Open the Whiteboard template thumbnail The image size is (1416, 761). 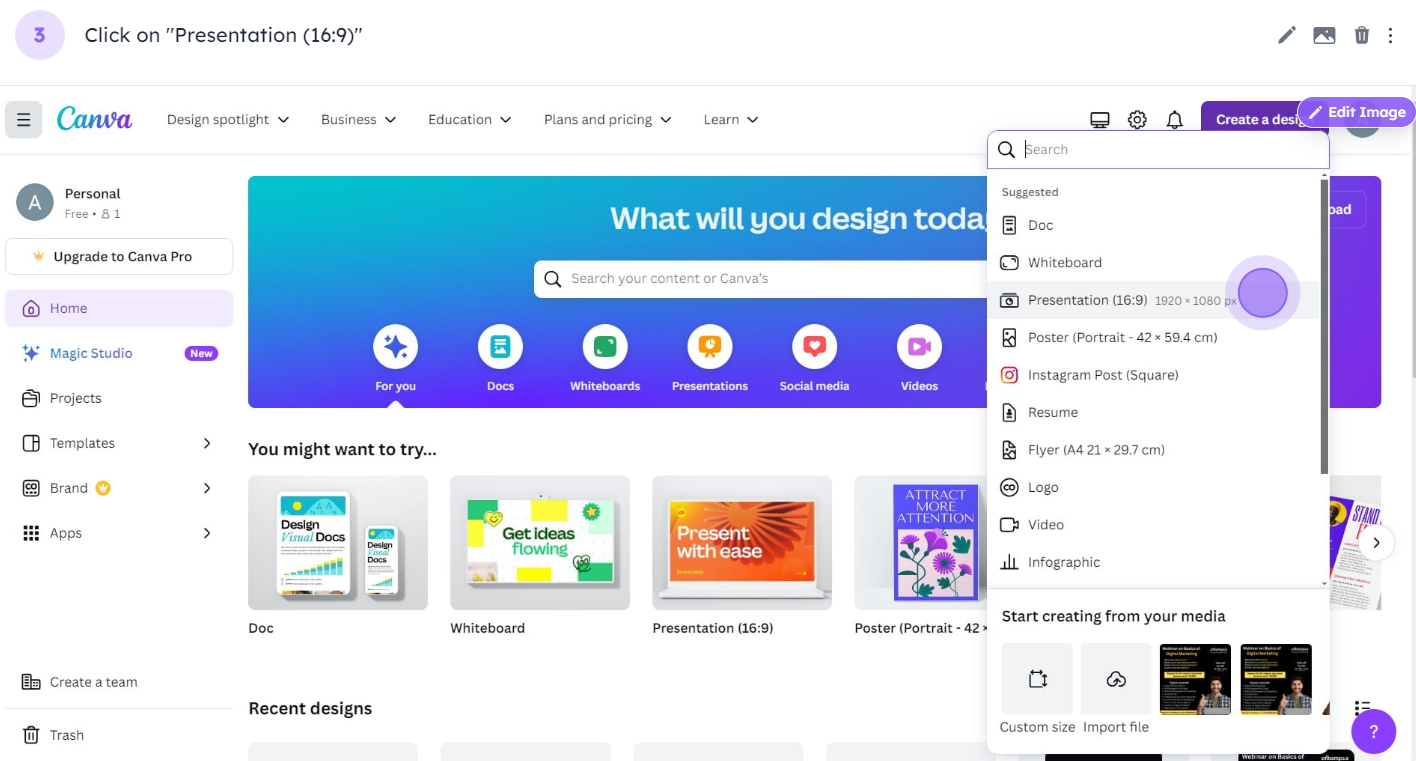pos(540,543)
